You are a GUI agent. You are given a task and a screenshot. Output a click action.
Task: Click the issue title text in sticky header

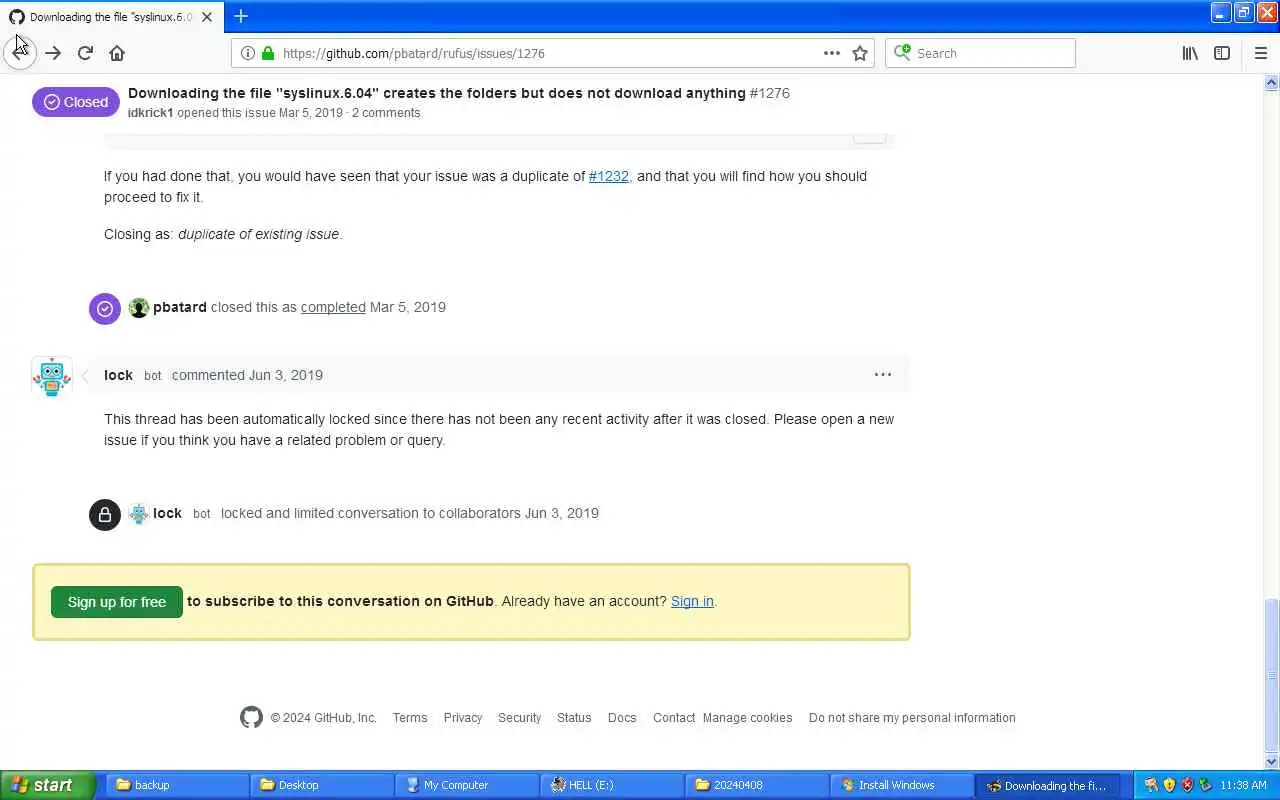click(437, 93)
